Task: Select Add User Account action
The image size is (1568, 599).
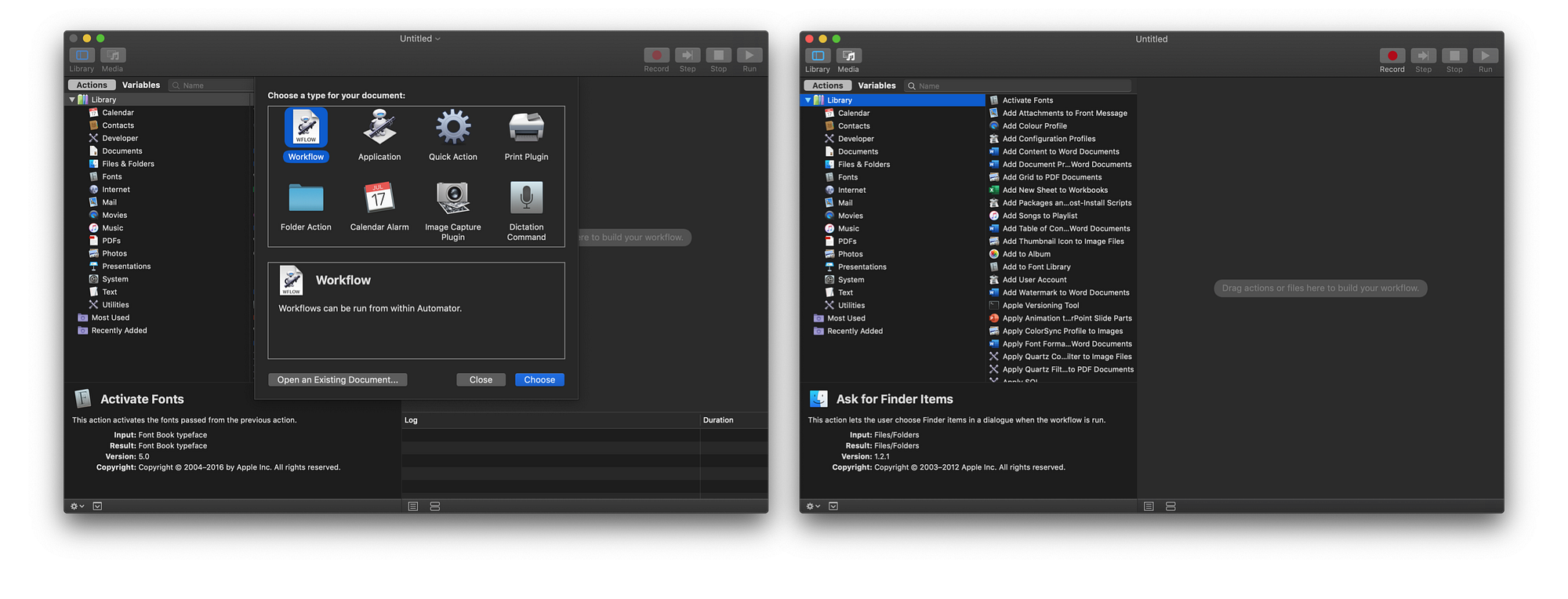Action: click(x=1034, y=280)
